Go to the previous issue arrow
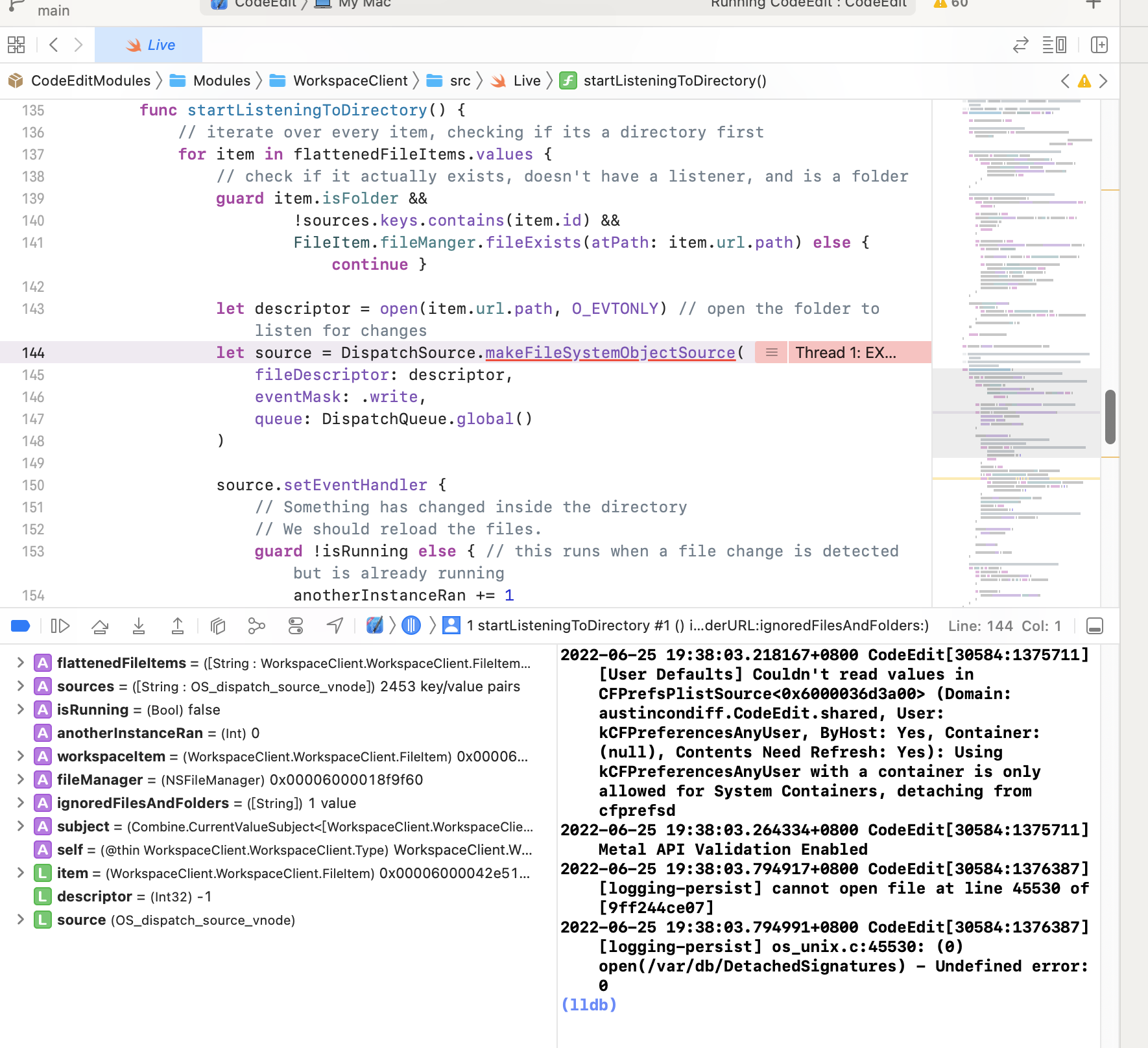 1065,81
